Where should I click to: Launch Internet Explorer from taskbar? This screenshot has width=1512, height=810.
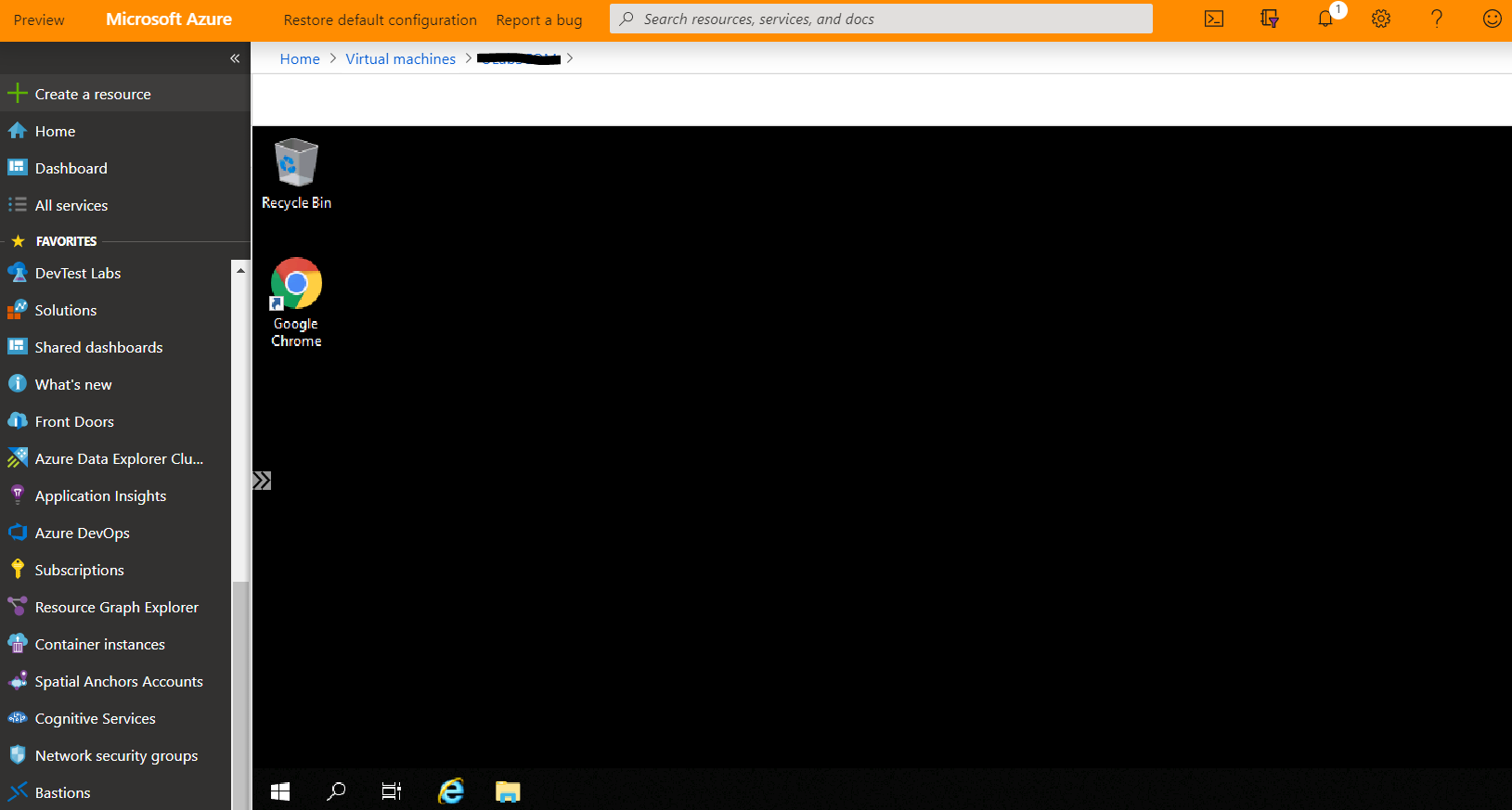[451, 791]
